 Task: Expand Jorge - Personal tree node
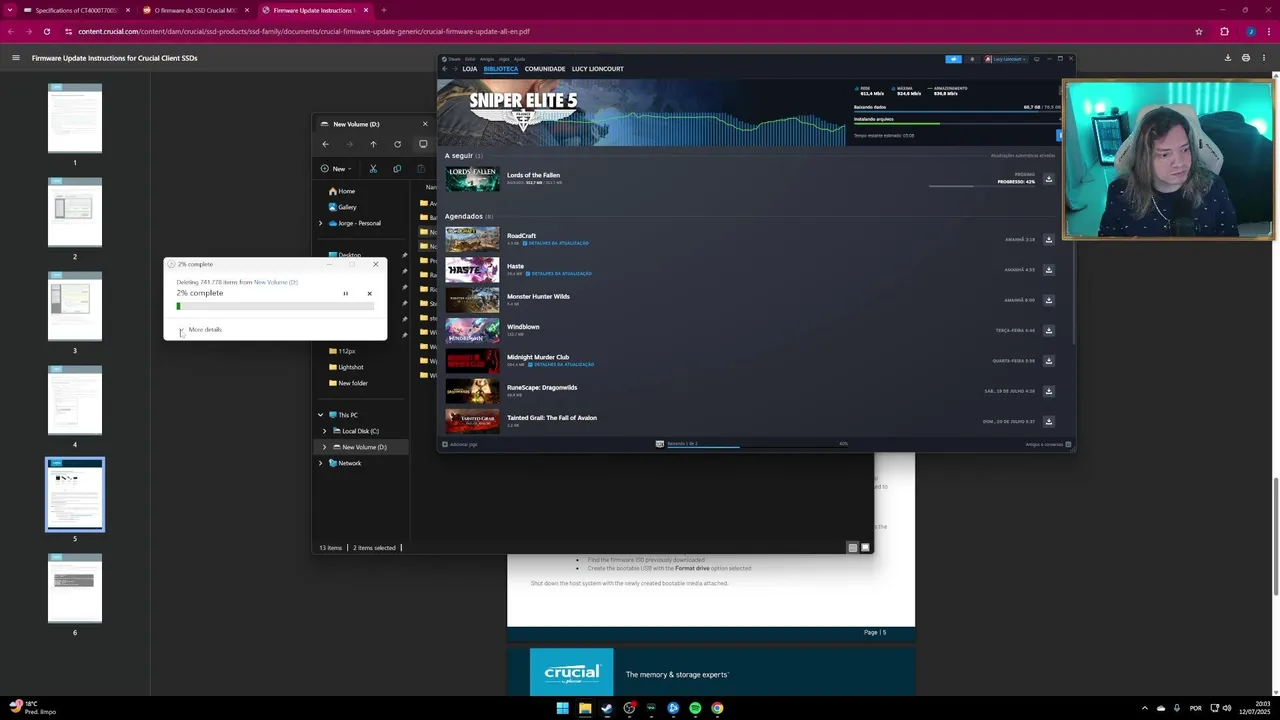click(x=321, y=223)
